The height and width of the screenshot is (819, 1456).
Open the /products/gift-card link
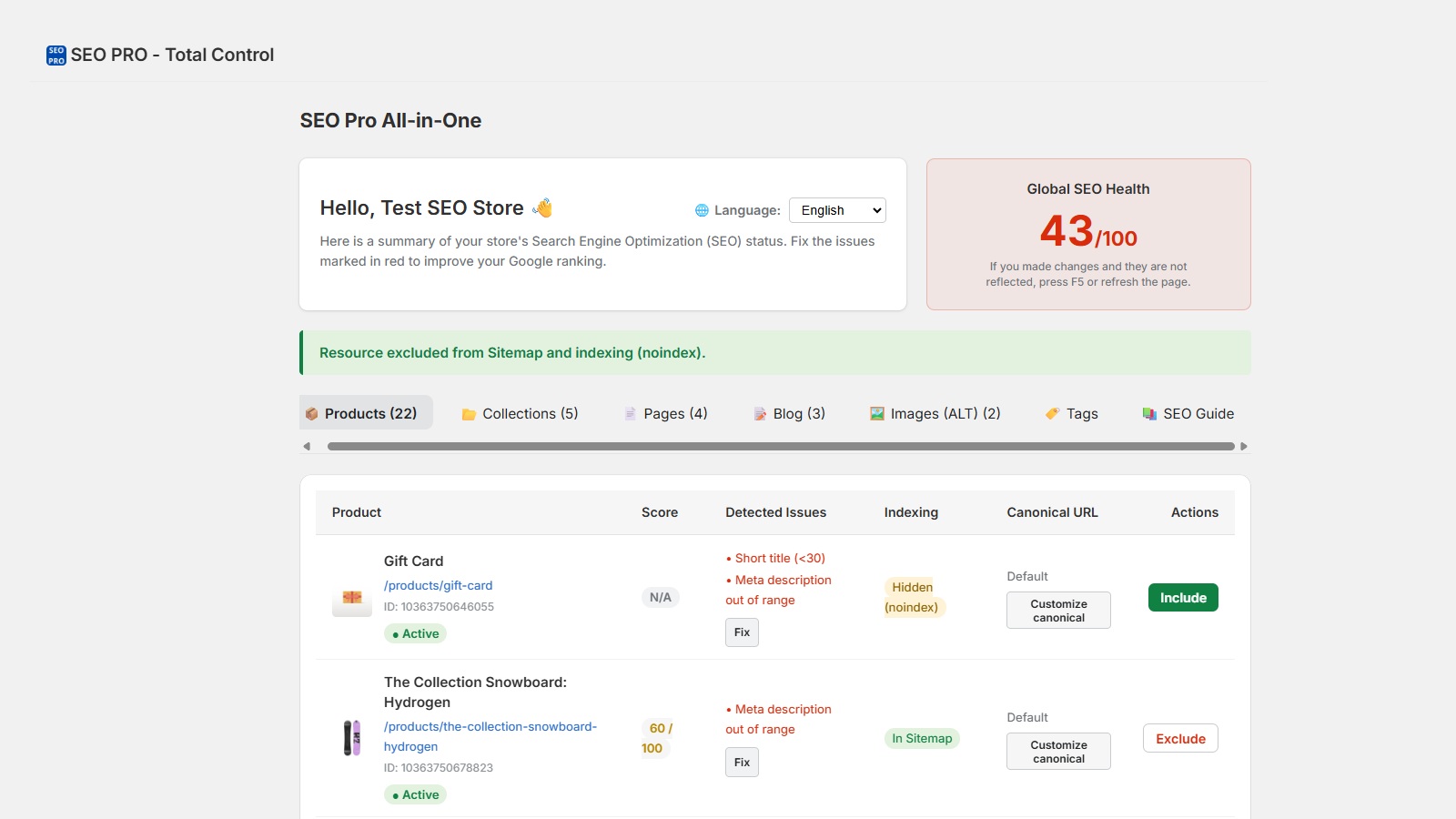click(x=438, y=585)
